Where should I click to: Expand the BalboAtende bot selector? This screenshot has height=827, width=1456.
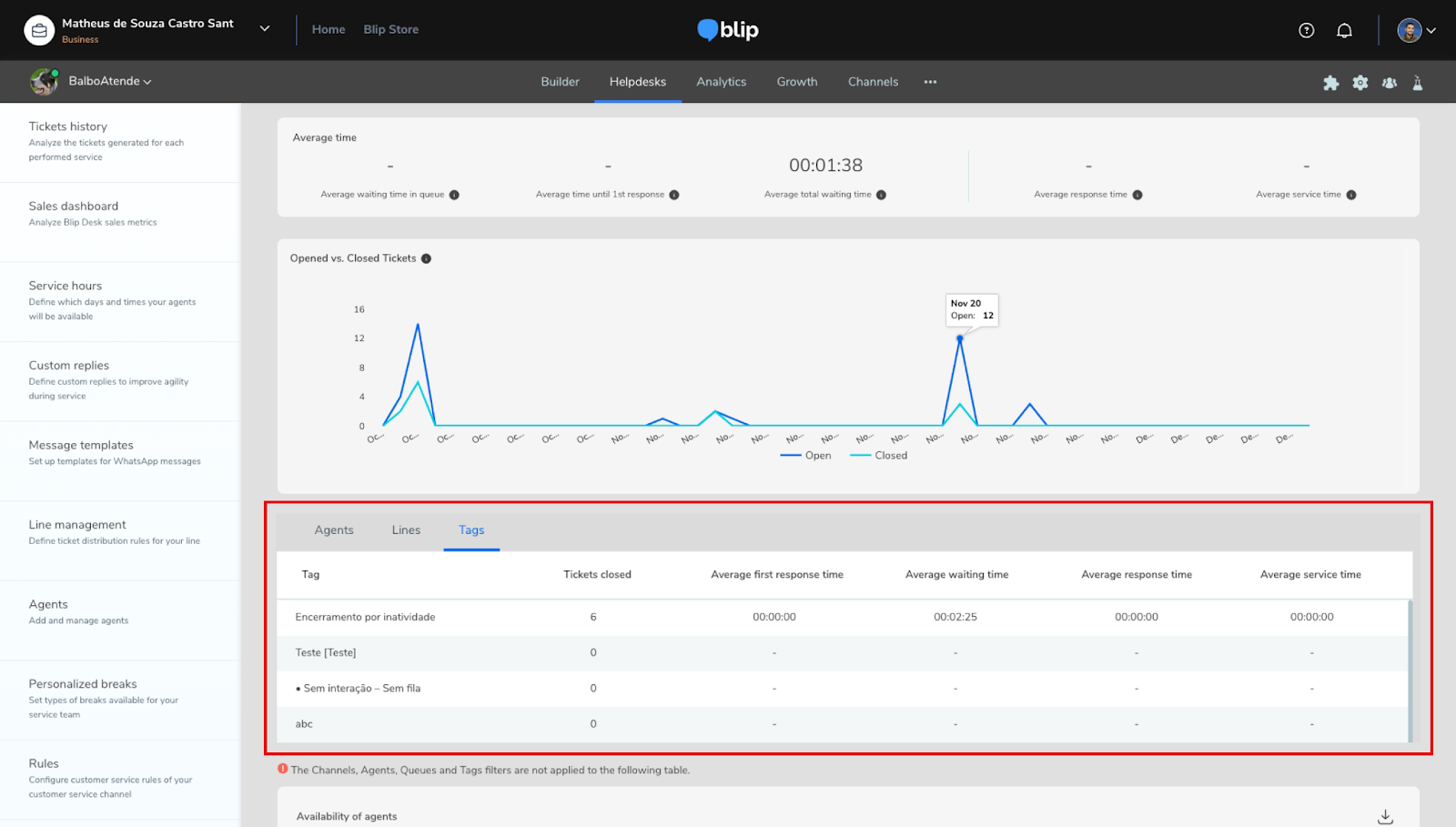tap(109, 81)
